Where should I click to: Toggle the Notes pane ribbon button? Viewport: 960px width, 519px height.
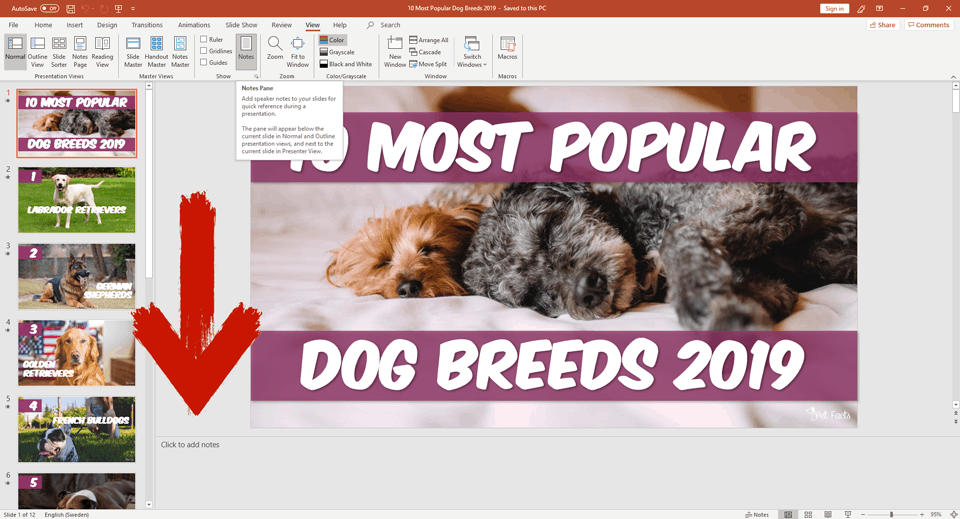[x=246, y=51]
